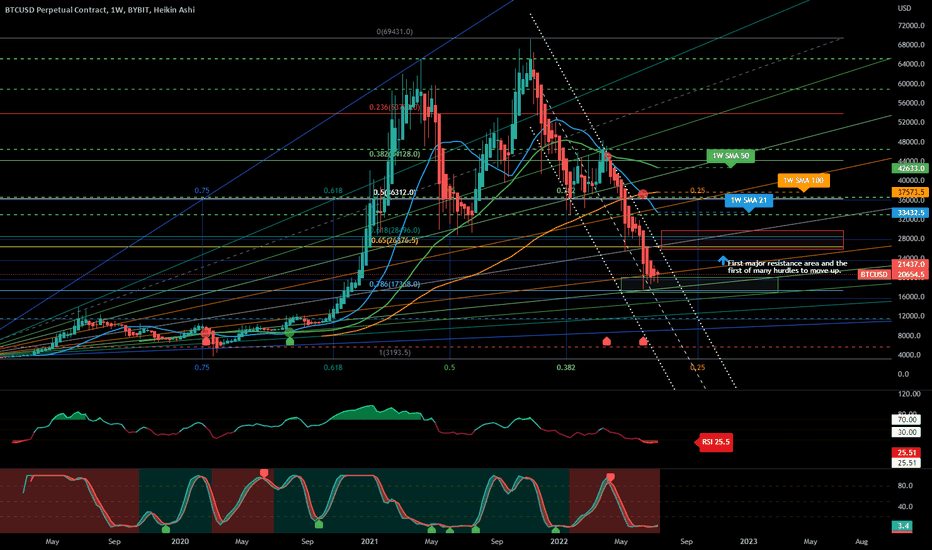
Task: Select the red circle marker on the SMA 100 crossover
Action: pos(643,194)
